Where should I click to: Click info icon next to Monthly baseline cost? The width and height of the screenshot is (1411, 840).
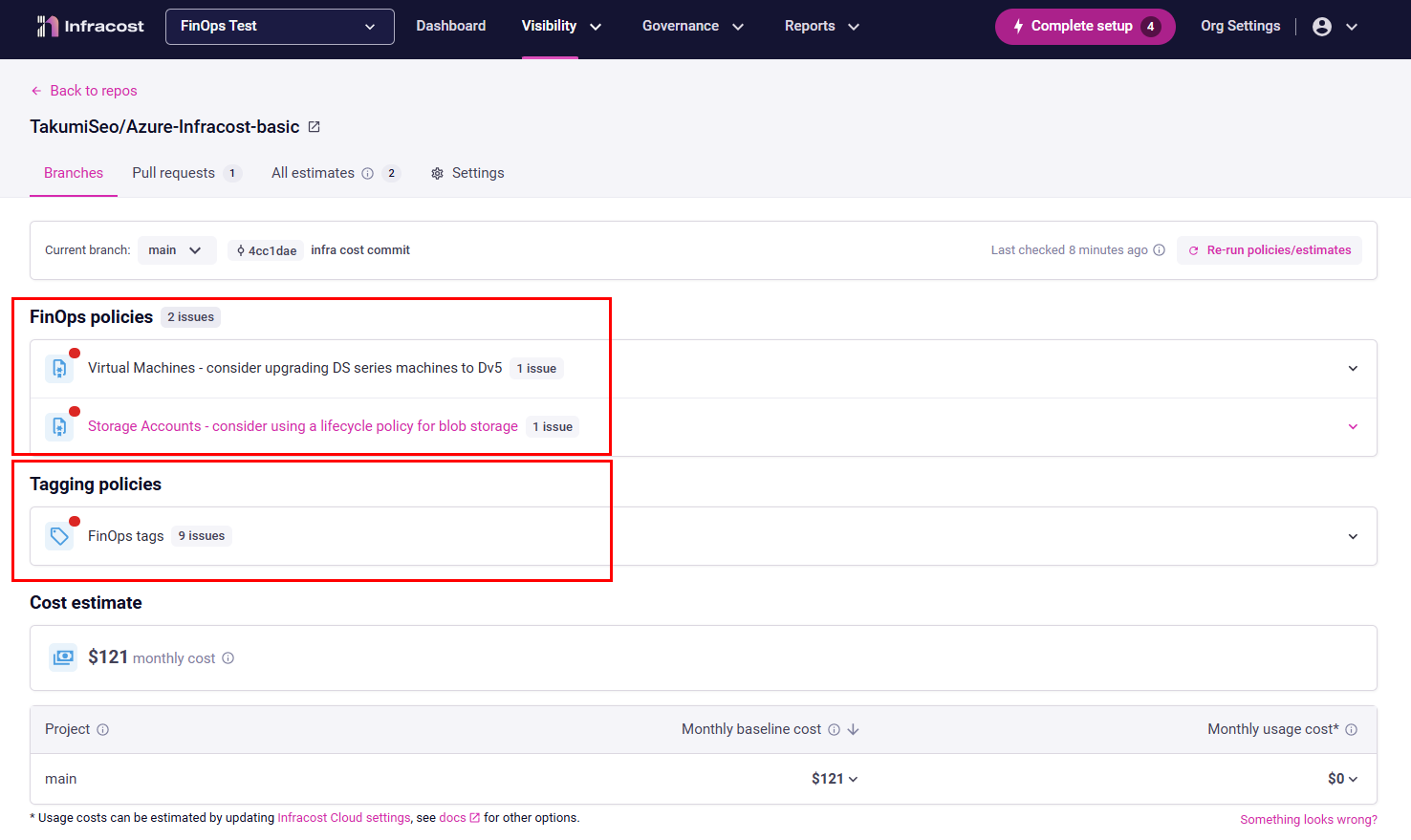pos(834,730)
